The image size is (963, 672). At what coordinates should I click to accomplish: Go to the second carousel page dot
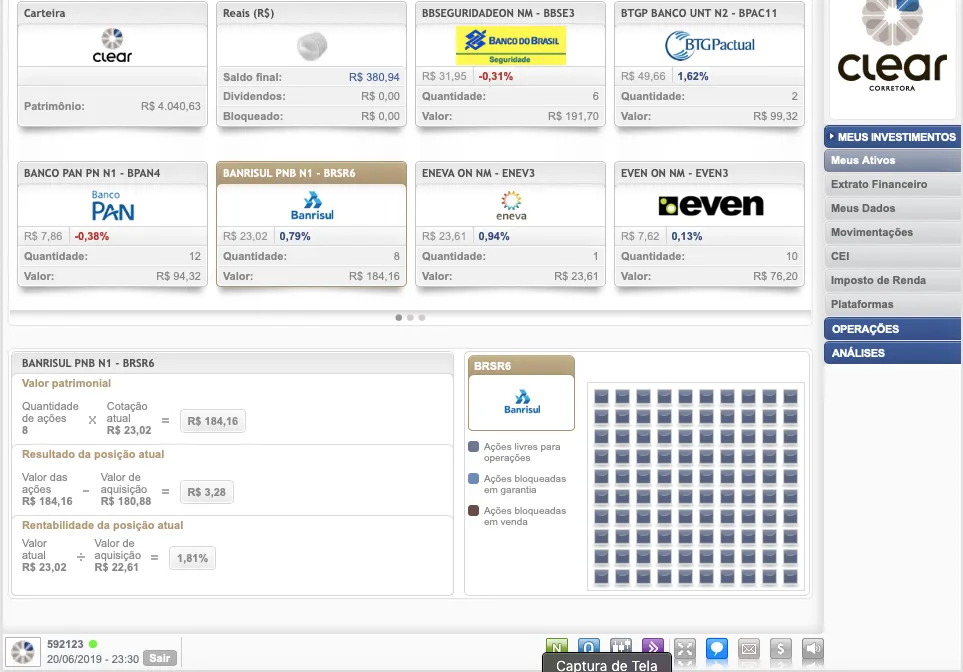coord(410,317)
